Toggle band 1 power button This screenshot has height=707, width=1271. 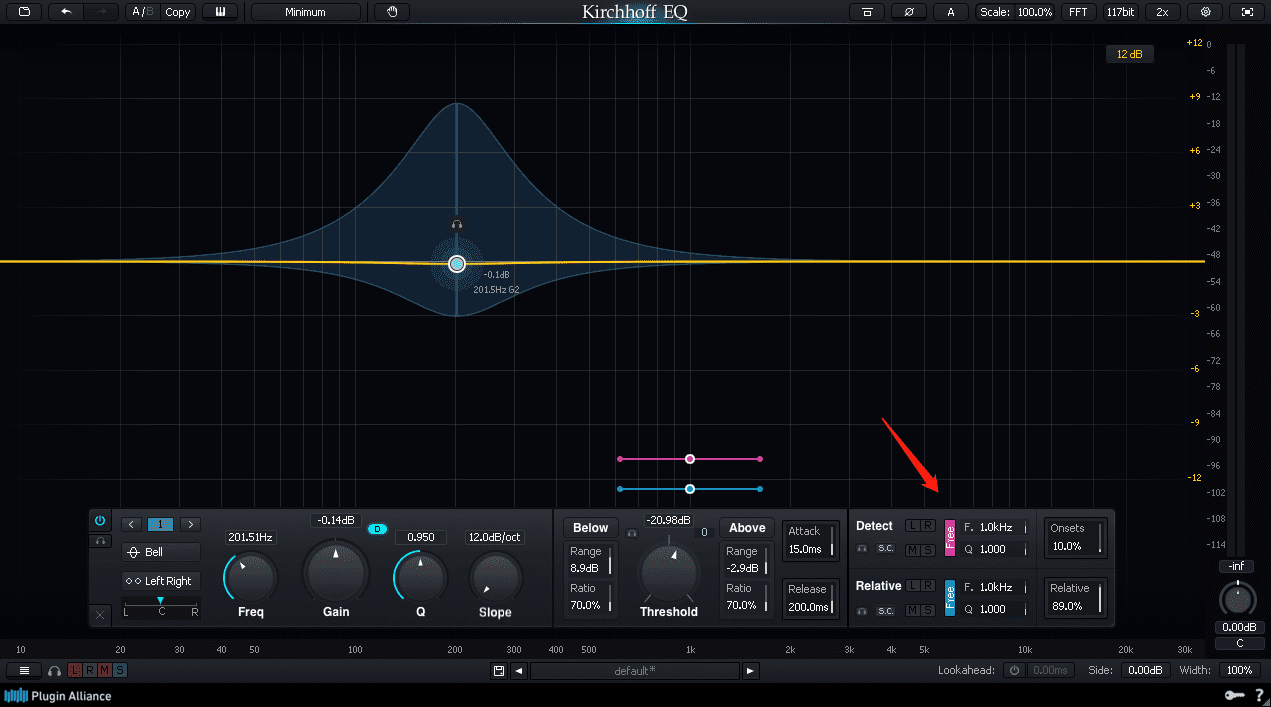(x=100, y=521)
